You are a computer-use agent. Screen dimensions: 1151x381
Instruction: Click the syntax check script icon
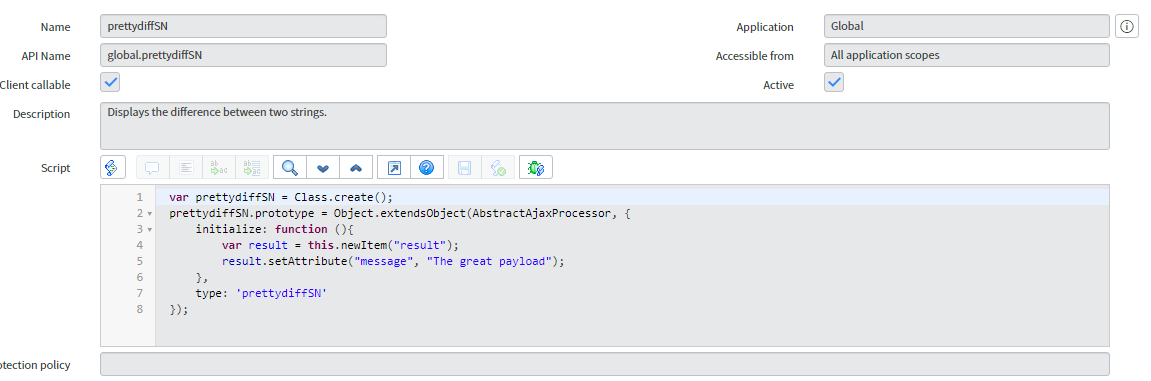(497, 167)
